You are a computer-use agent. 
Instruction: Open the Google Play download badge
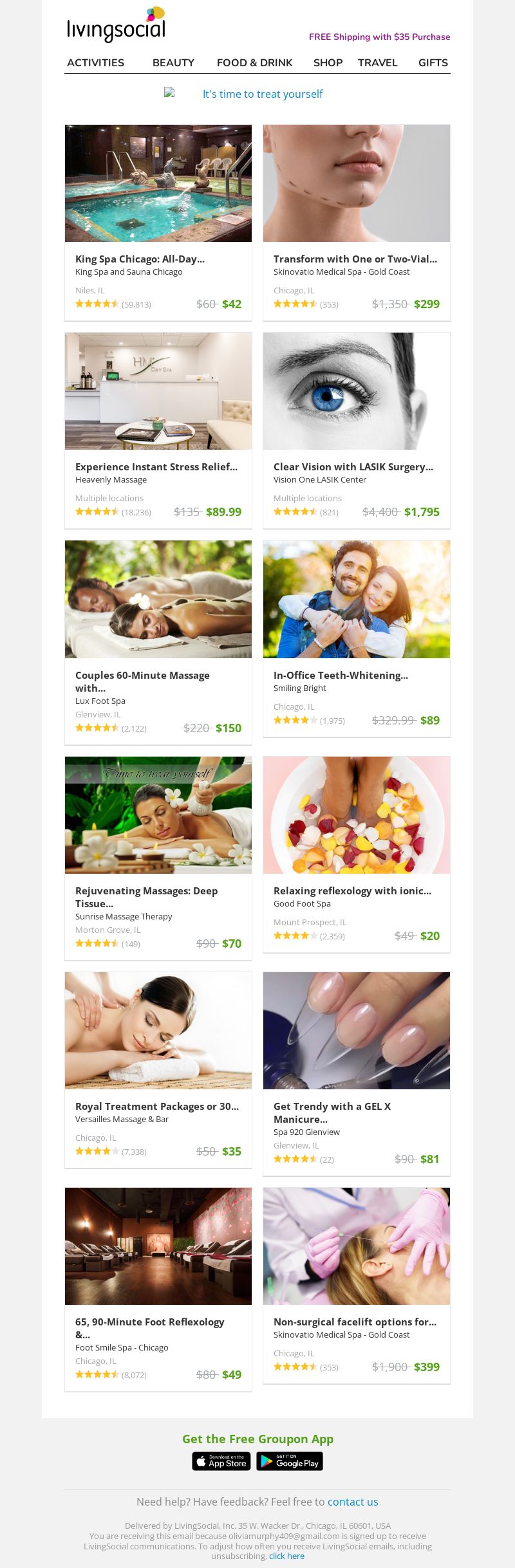click(x=290, y=1461)
